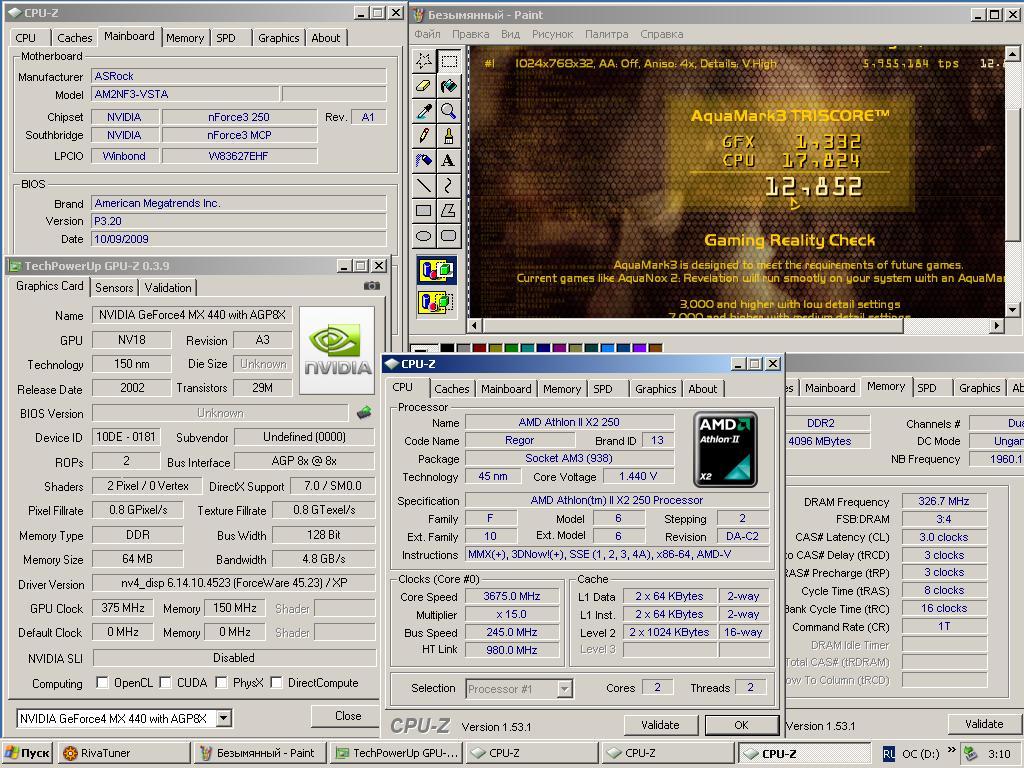This screenshot has width=1024, height=768.
Task: Click the NVIDIA logo in GPU-Z
Action: pos(337,350)
